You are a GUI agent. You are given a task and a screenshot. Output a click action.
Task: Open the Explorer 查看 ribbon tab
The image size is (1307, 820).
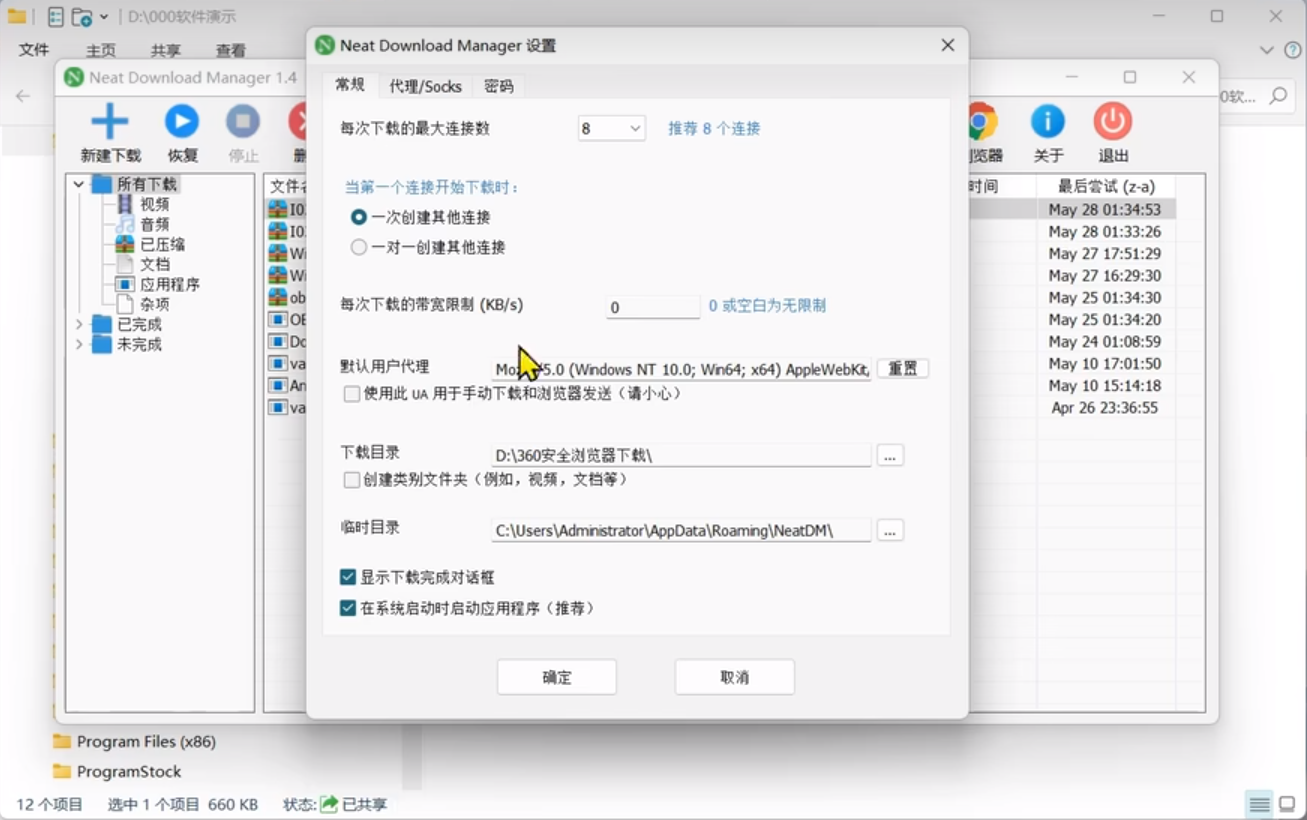coord(231,50)
